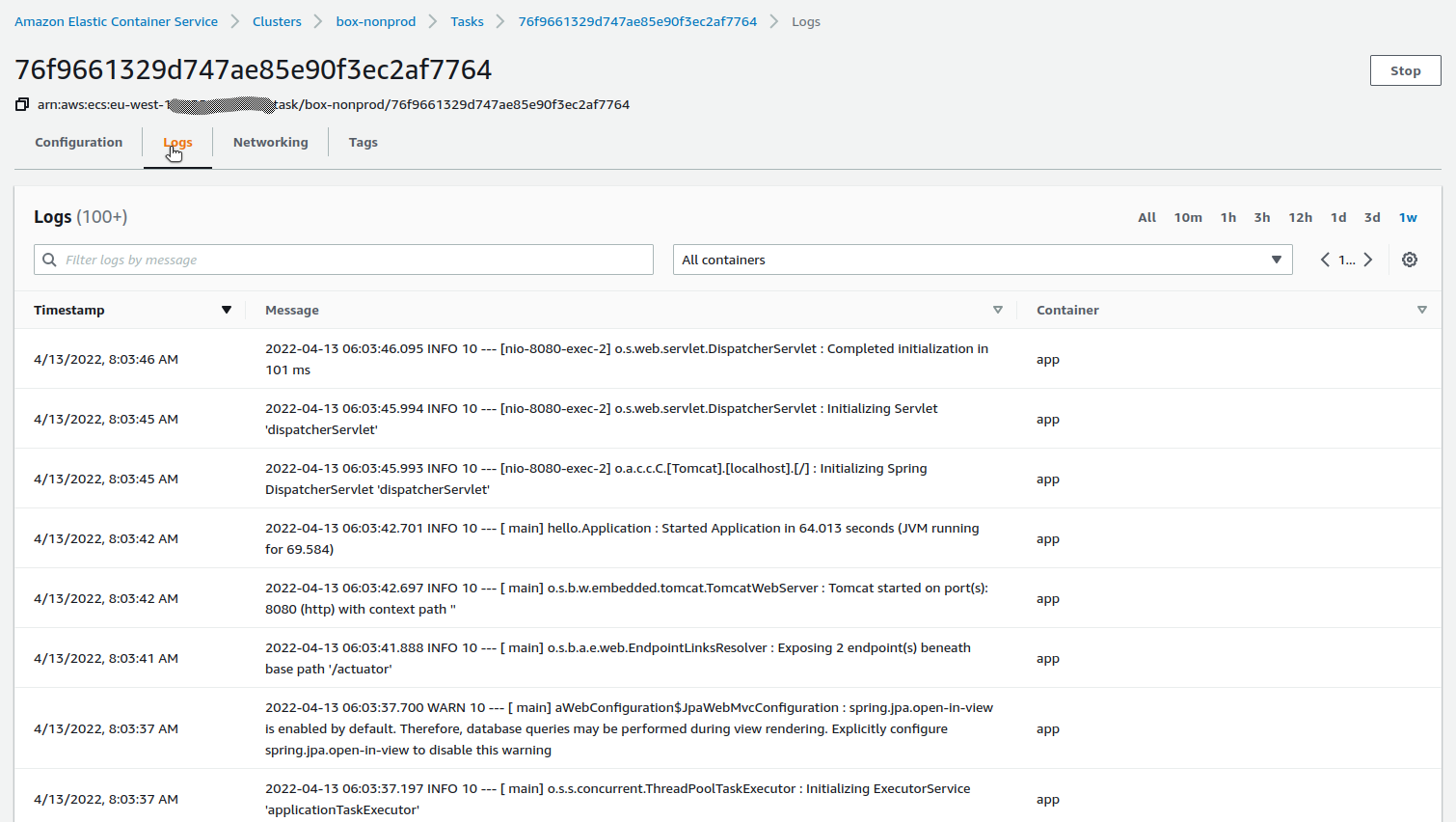Click inside the Filter logs by message field
Screen dimensions: 1456x822
(x=289, y=259)
